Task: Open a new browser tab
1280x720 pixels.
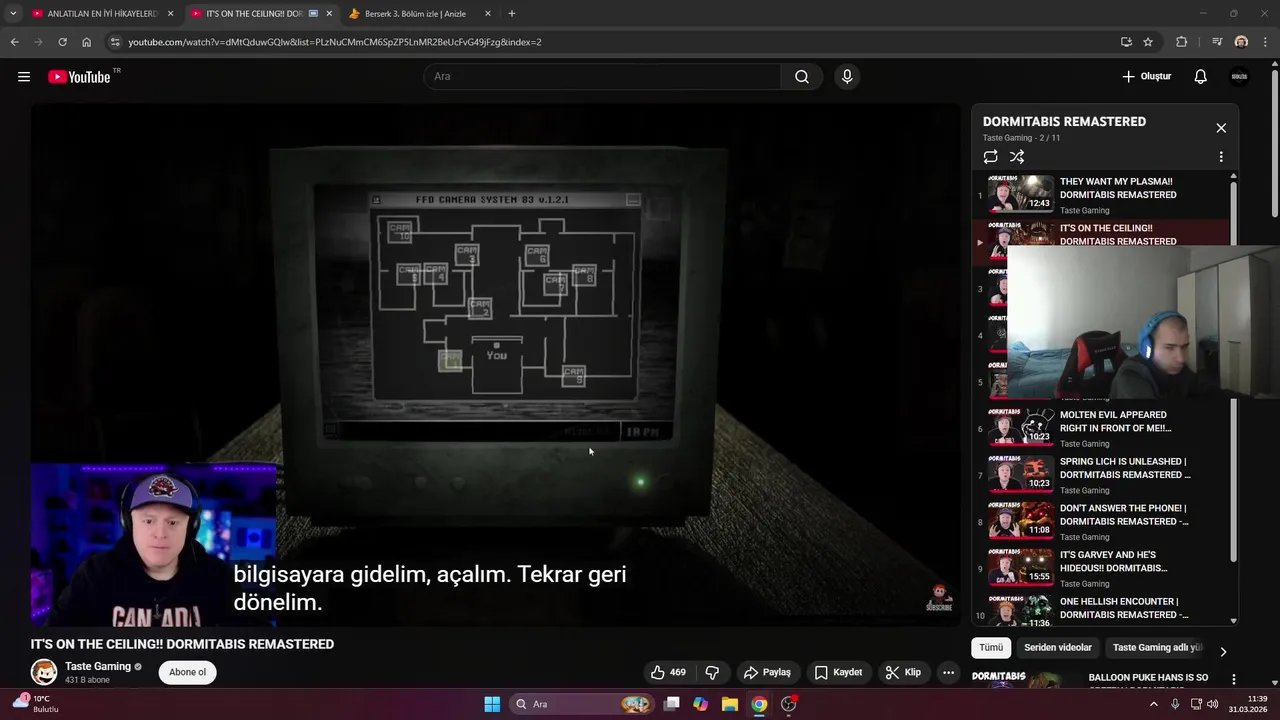Action: coord(512,14)
